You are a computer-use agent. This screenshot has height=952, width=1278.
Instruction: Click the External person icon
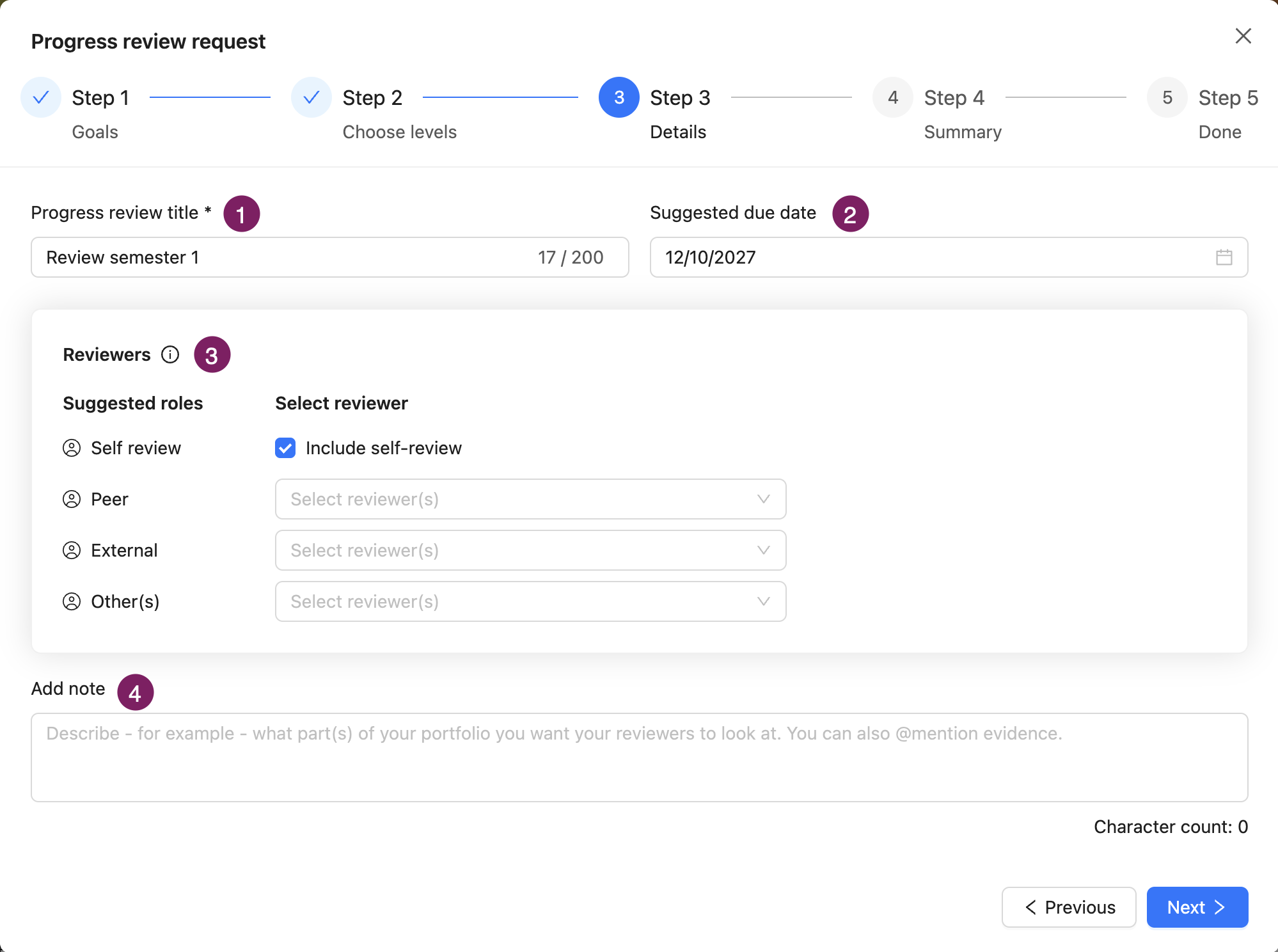[x=72, y=550]
